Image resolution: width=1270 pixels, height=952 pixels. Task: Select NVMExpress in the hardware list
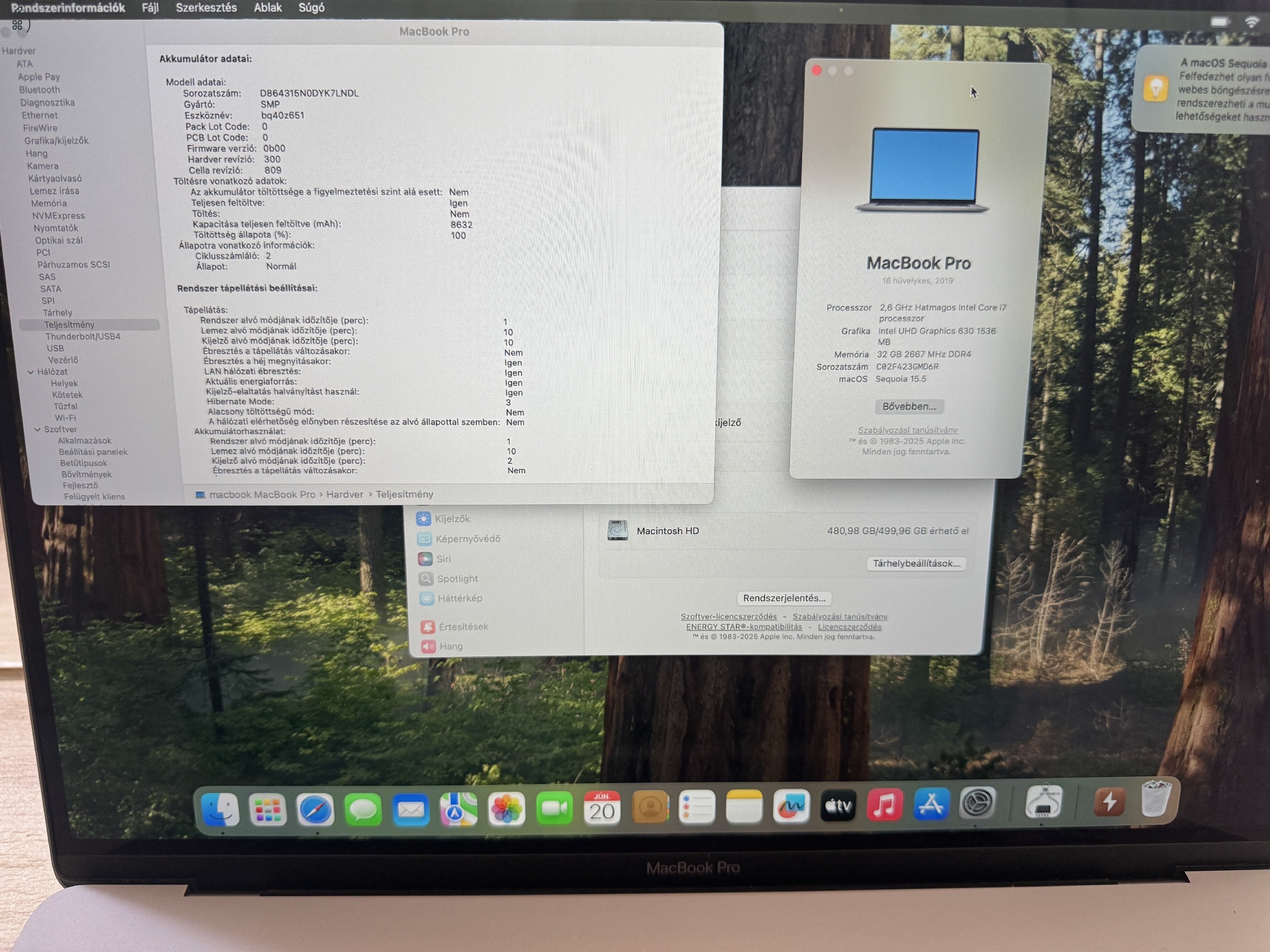point(58,216)
